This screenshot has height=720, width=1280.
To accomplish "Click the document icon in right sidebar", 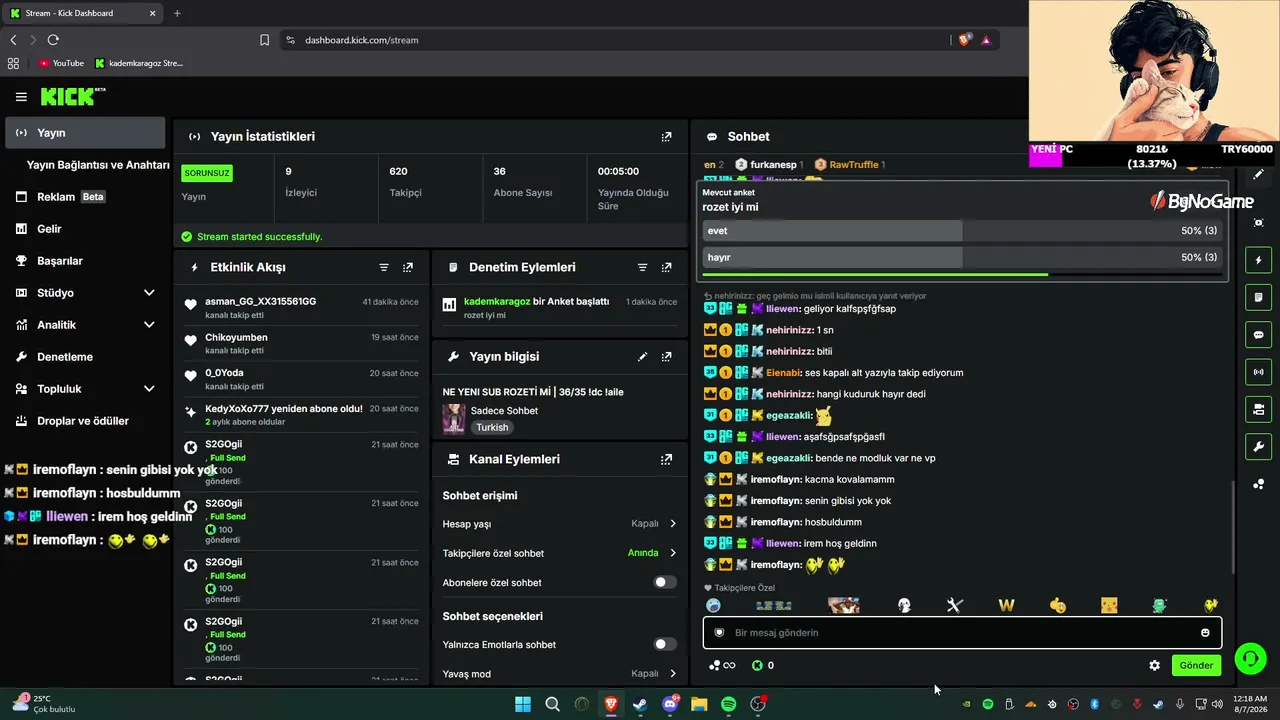I will [x=1259, y=297].
